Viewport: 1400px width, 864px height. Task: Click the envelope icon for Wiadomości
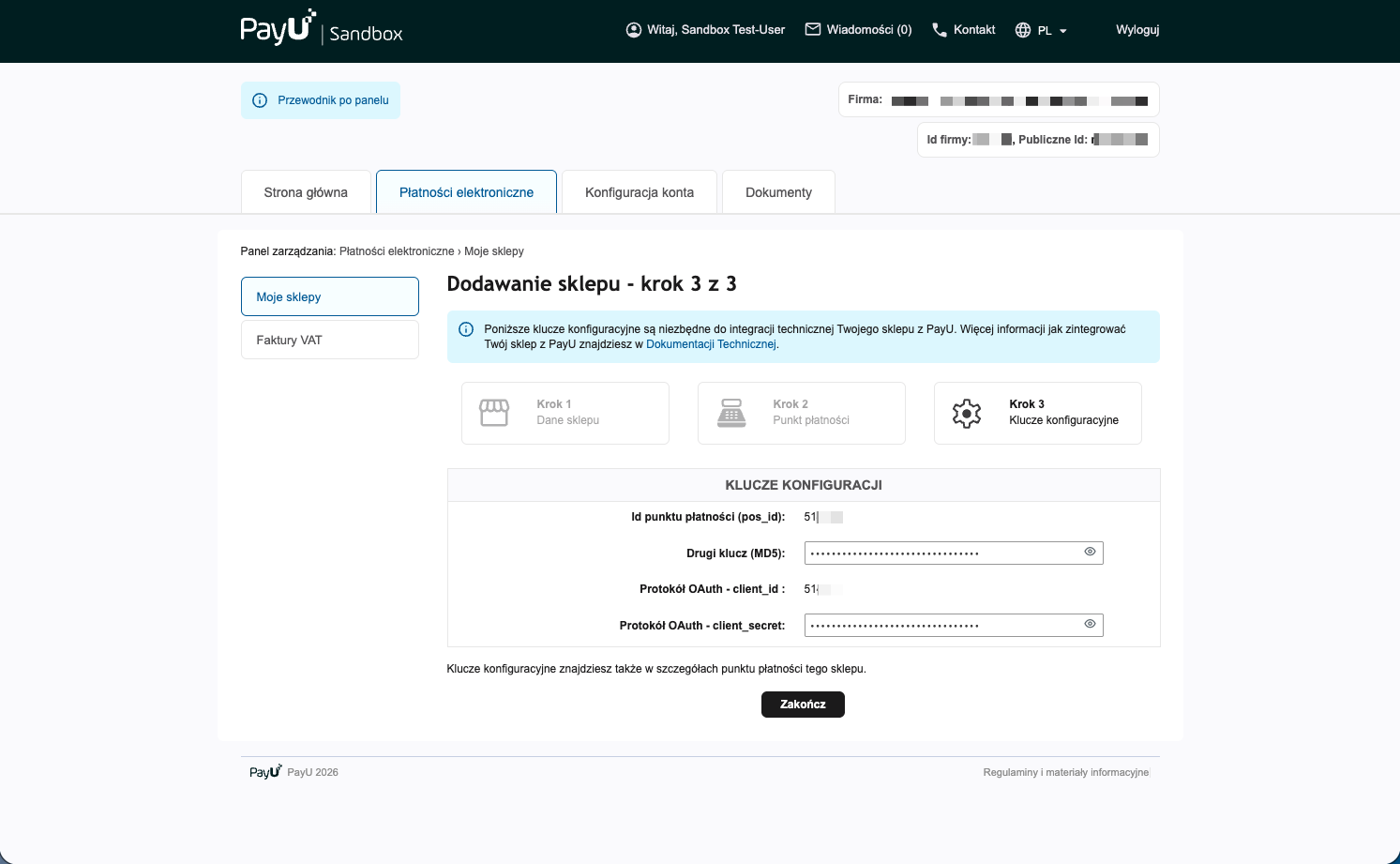(813, 29)
